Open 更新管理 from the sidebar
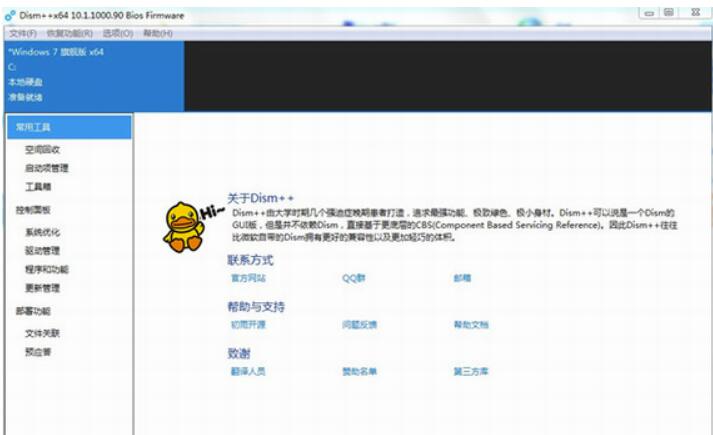 tap(43, 288)
